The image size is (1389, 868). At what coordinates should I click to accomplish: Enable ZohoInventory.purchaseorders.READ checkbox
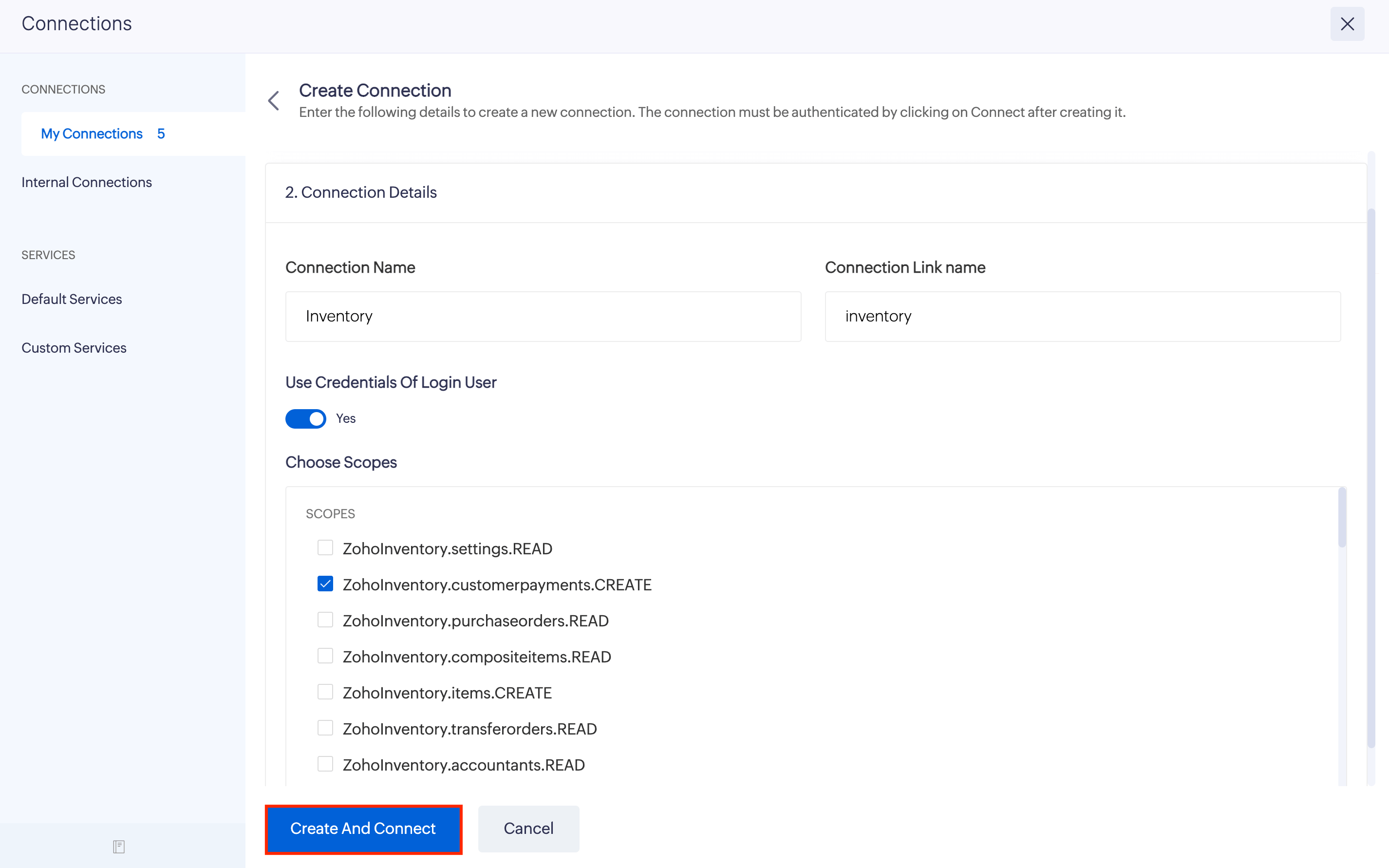point(325,620)
